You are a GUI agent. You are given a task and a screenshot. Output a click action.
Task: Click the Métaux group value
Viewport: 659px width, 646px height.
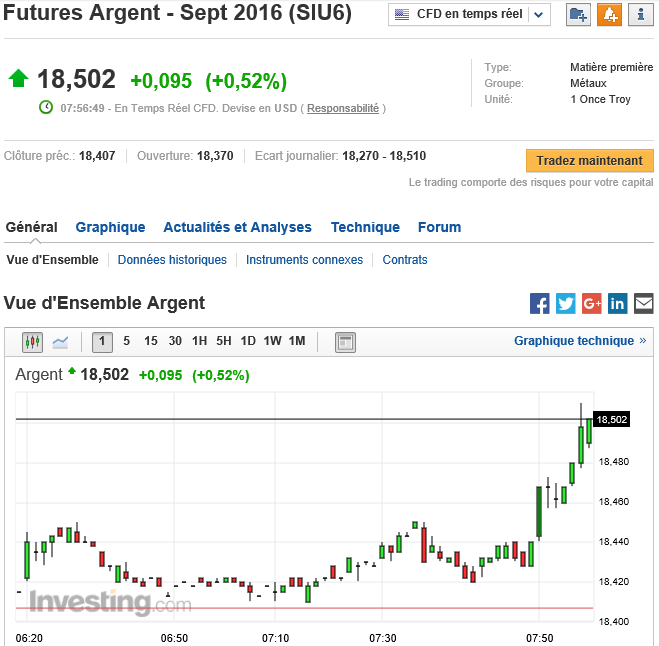(x=588, y=83)
